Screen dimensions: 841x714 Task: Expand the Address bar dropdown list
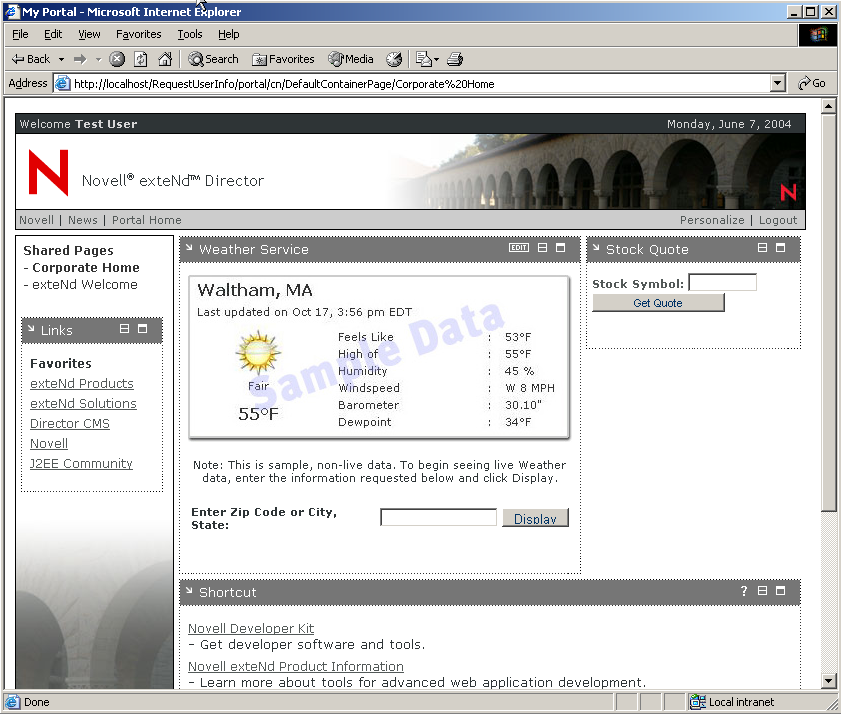778,83
